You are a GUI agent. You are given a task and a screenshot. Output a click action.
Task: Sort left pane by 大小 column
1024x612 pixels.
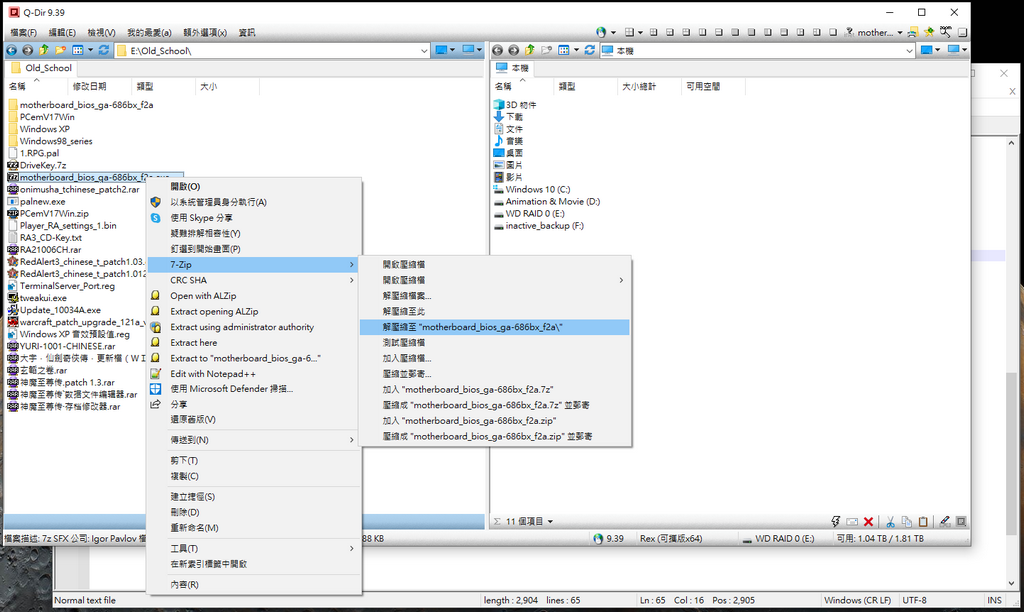click(227, 86)
